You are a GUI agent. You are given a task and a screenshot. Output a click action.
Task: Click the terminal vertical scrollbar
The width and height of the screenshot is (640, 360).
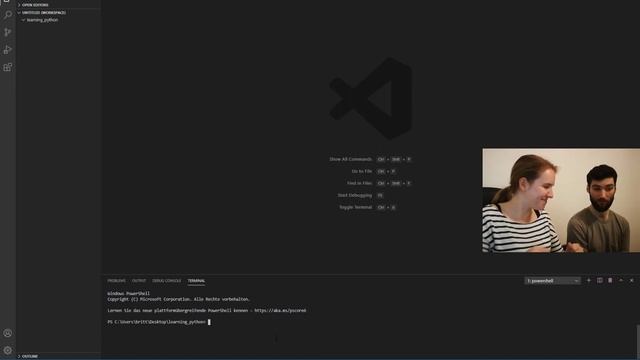point(638,341)
